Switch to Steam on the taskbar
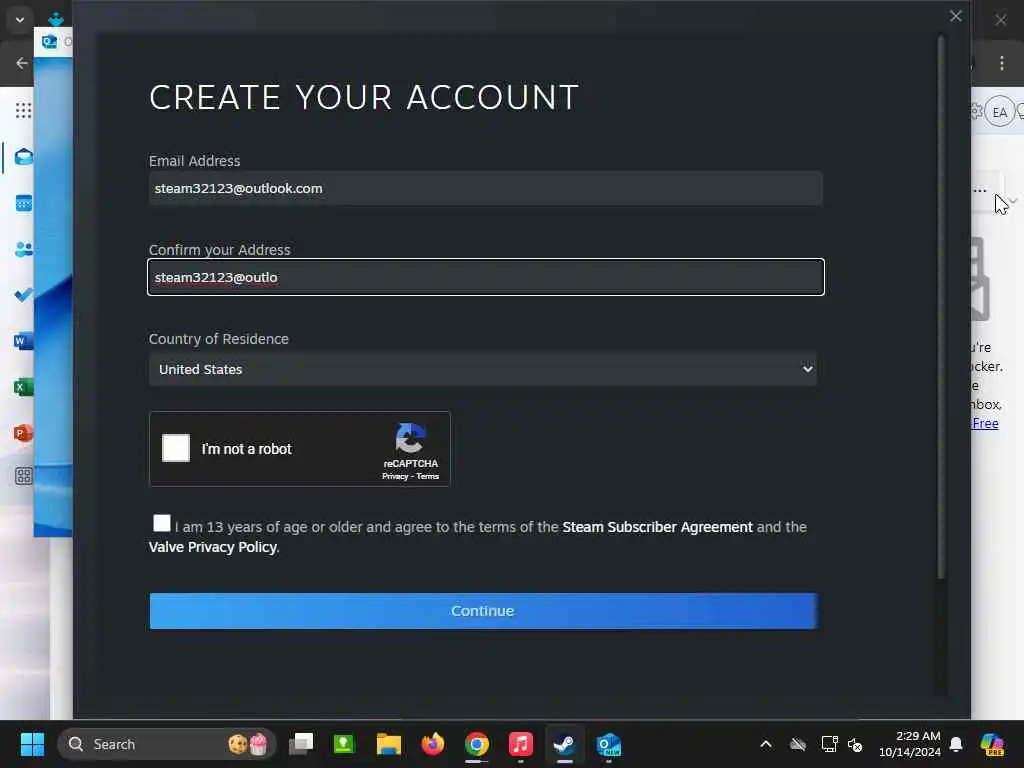 pyautogui.click(x=564, y=744)
